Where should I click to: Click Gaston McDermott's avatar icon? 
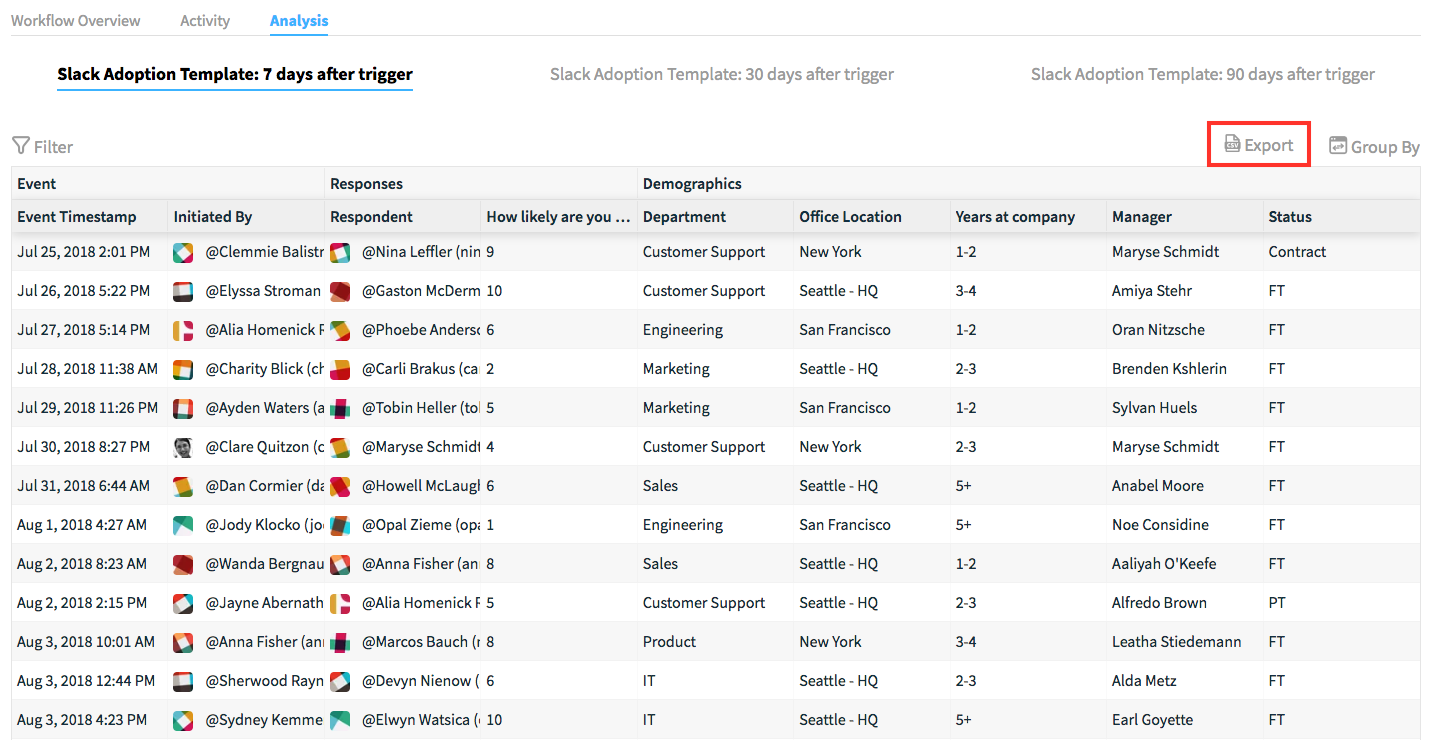click(340, 292)
